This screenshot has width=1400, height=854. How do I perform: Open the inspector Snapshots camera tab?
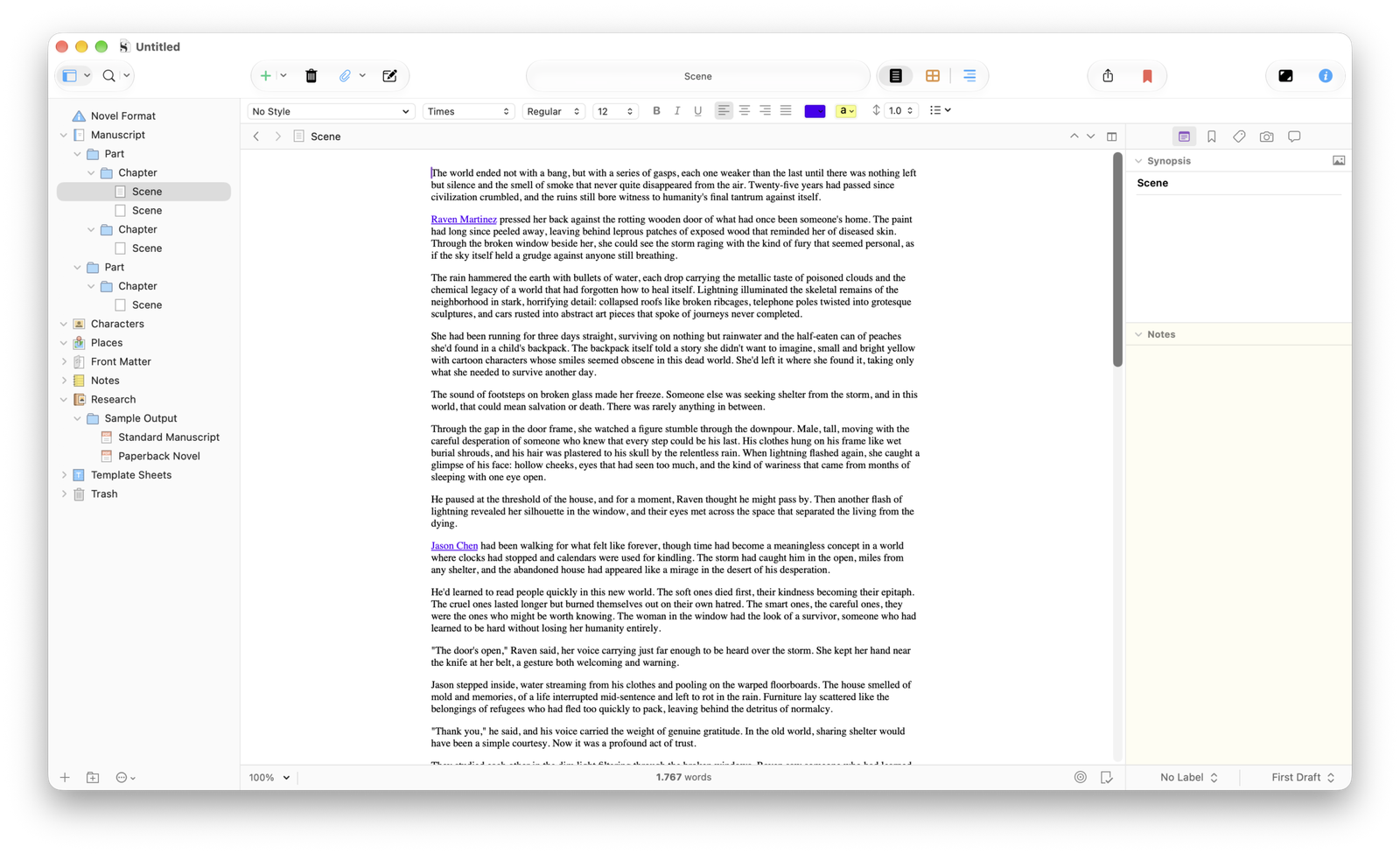[1266, 136]
